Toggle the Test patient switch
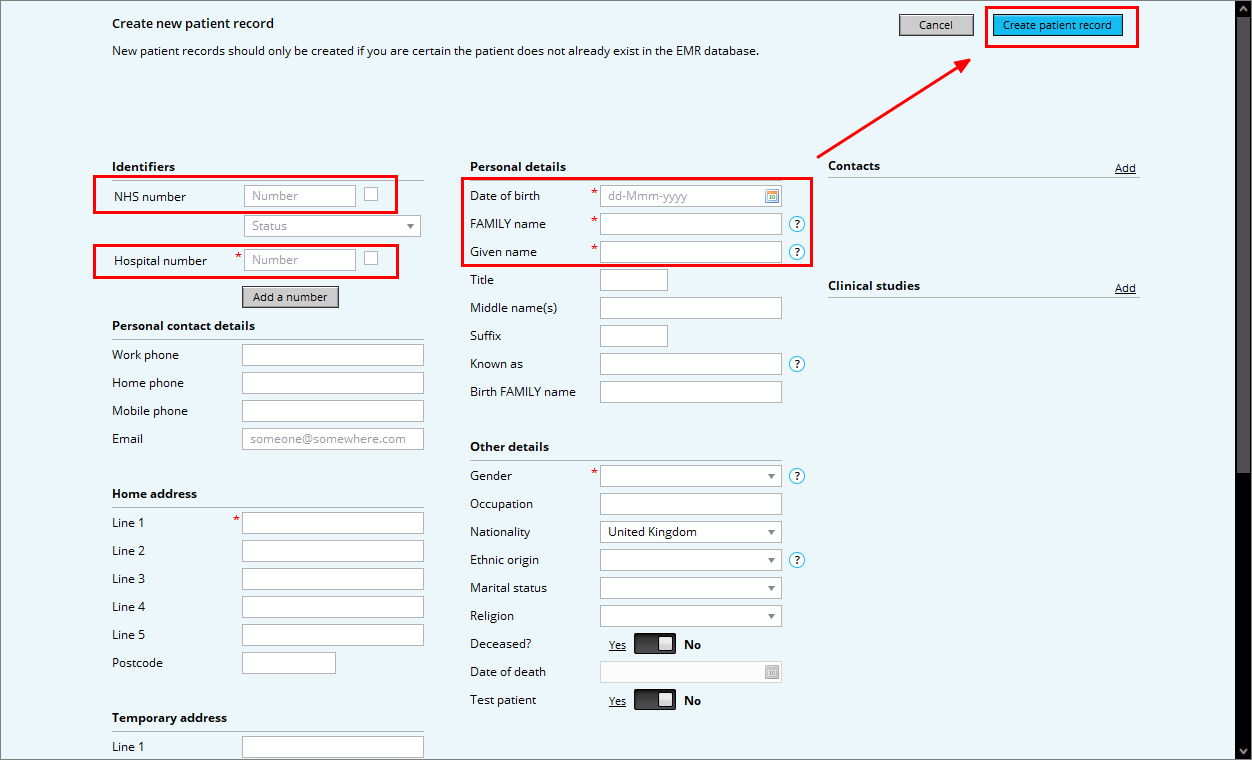This screenshot has width=1252, height=760. coord(654,700)
